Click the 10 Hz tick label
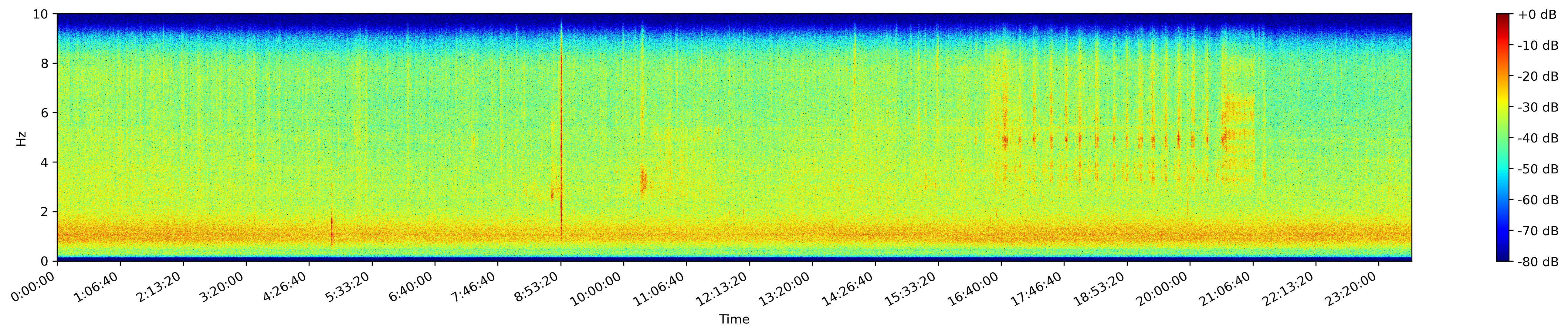This screenshot has height=335, width=1568. click(x=42, y=14)
